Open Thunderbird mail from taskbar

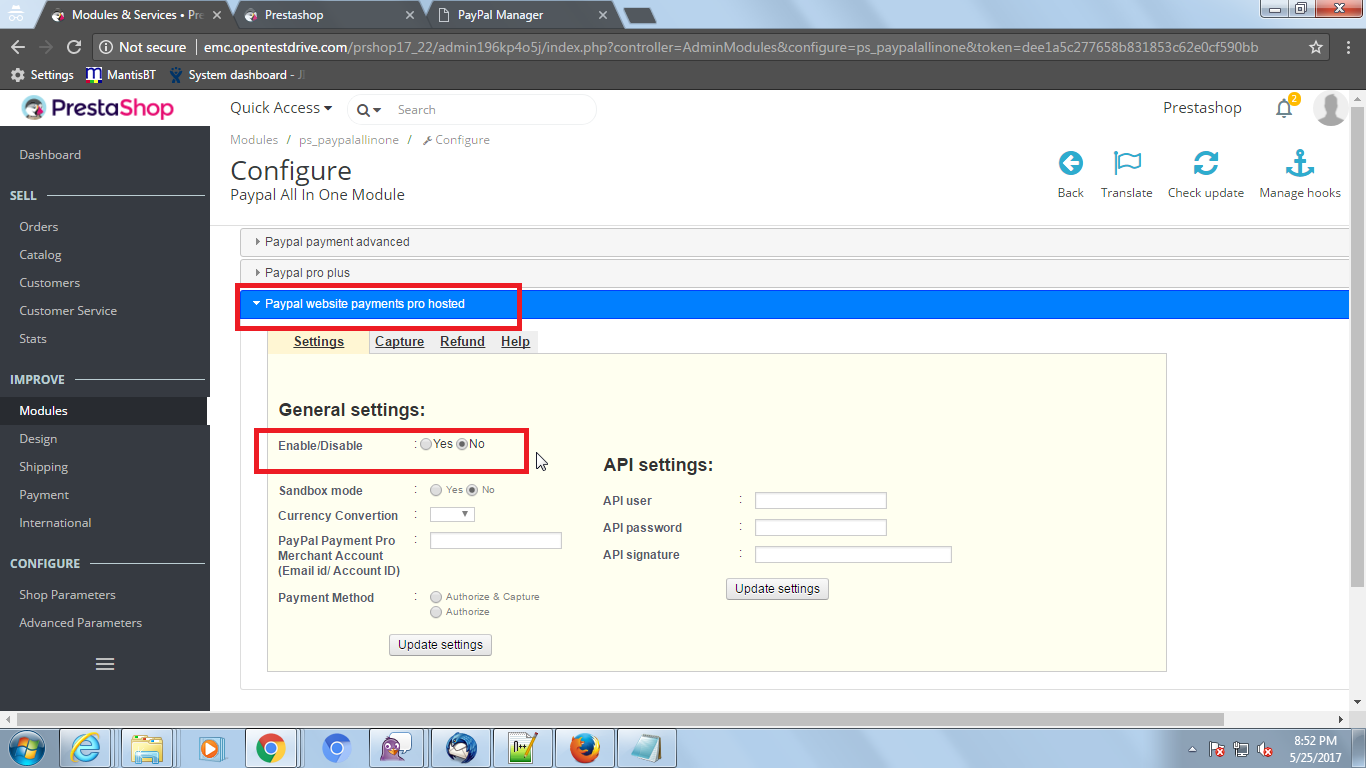(x=461, y=748)
